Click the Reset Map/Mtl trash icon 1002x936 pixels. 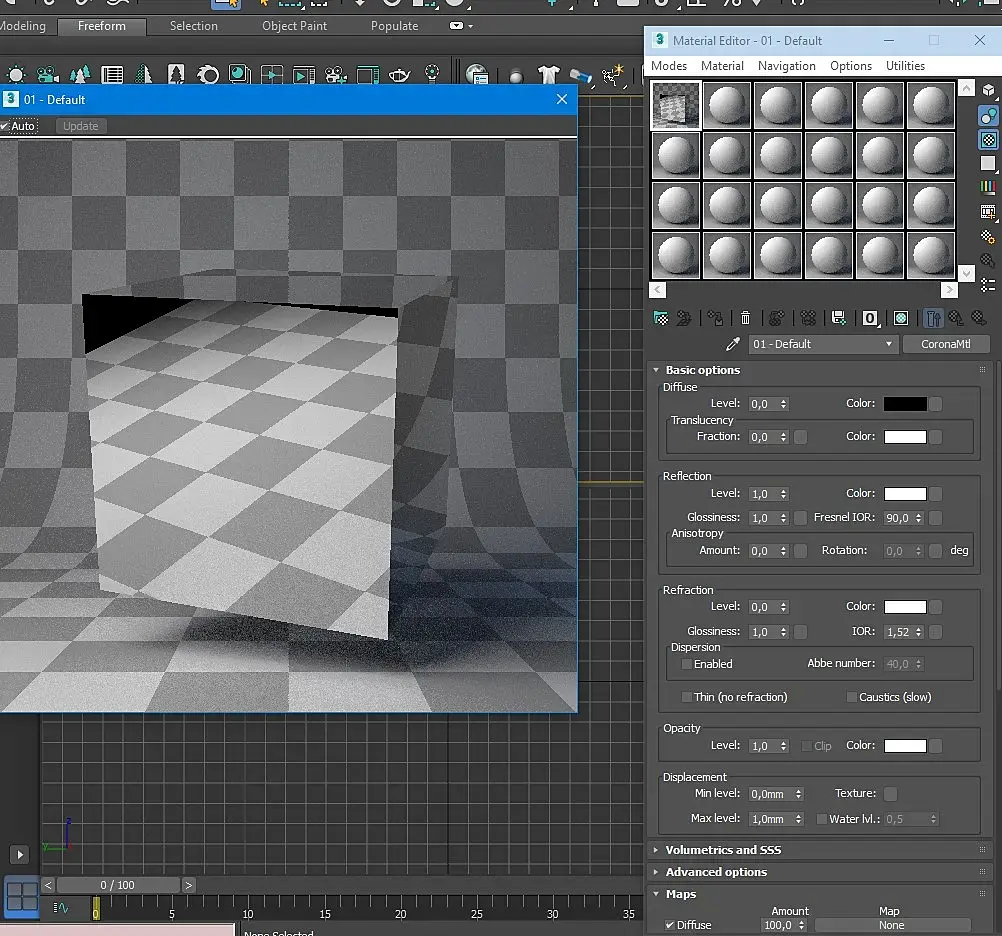pyautogui.click(x=745, y=318)
